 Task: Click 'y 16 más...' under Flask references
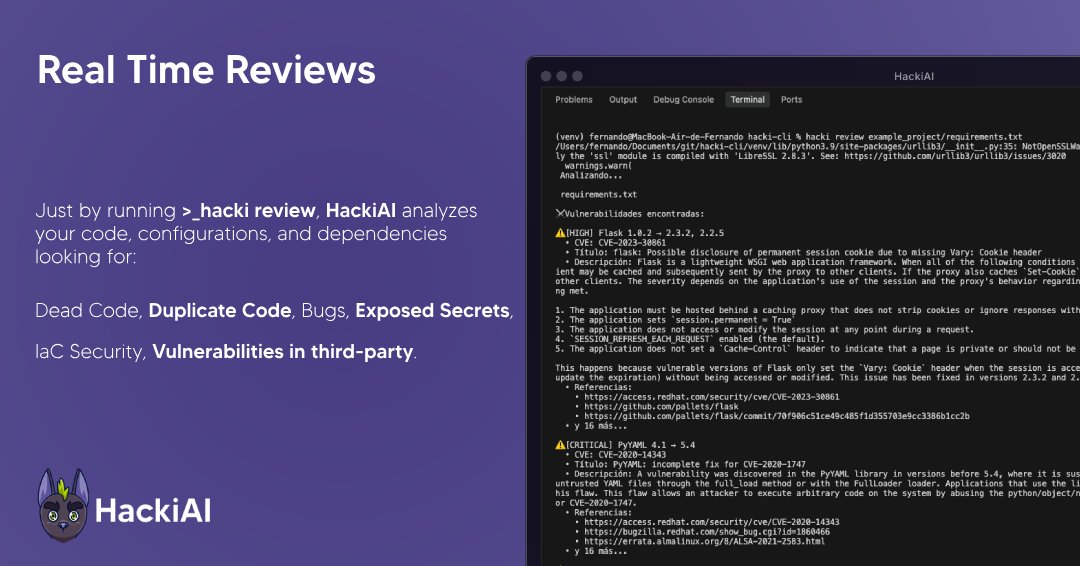(600, 426)
